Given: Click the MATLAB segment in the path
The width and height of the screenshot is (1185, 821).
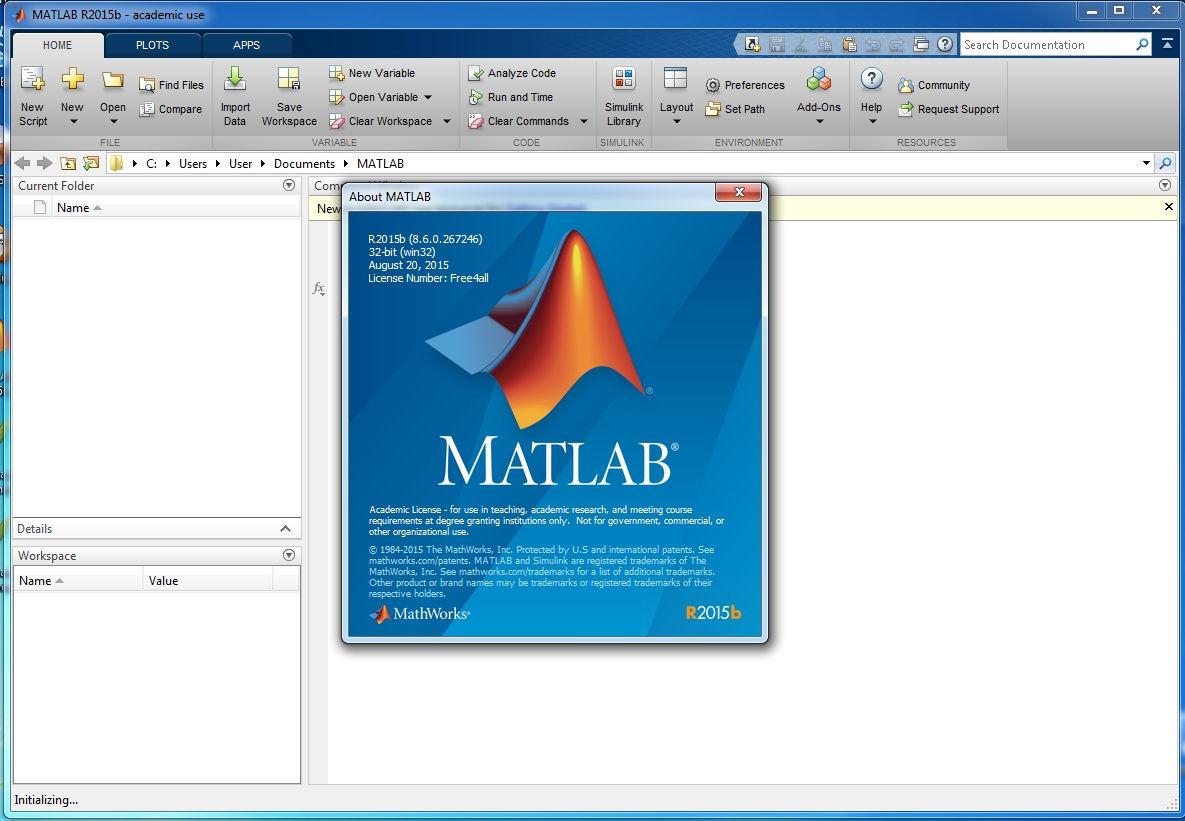Looking at the screenshot, I should pos(380,163).
